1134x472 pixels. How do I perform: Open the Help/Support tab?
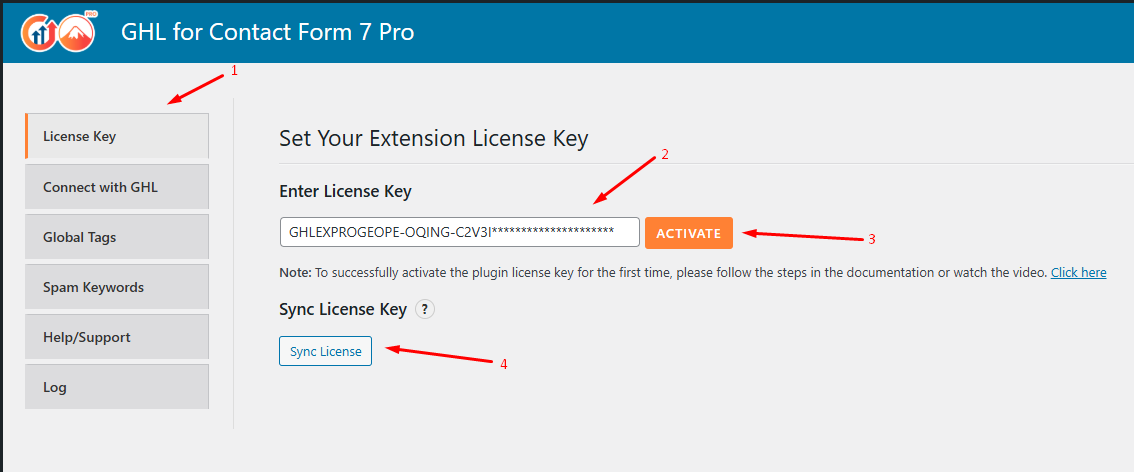click(x=117, y=337)
